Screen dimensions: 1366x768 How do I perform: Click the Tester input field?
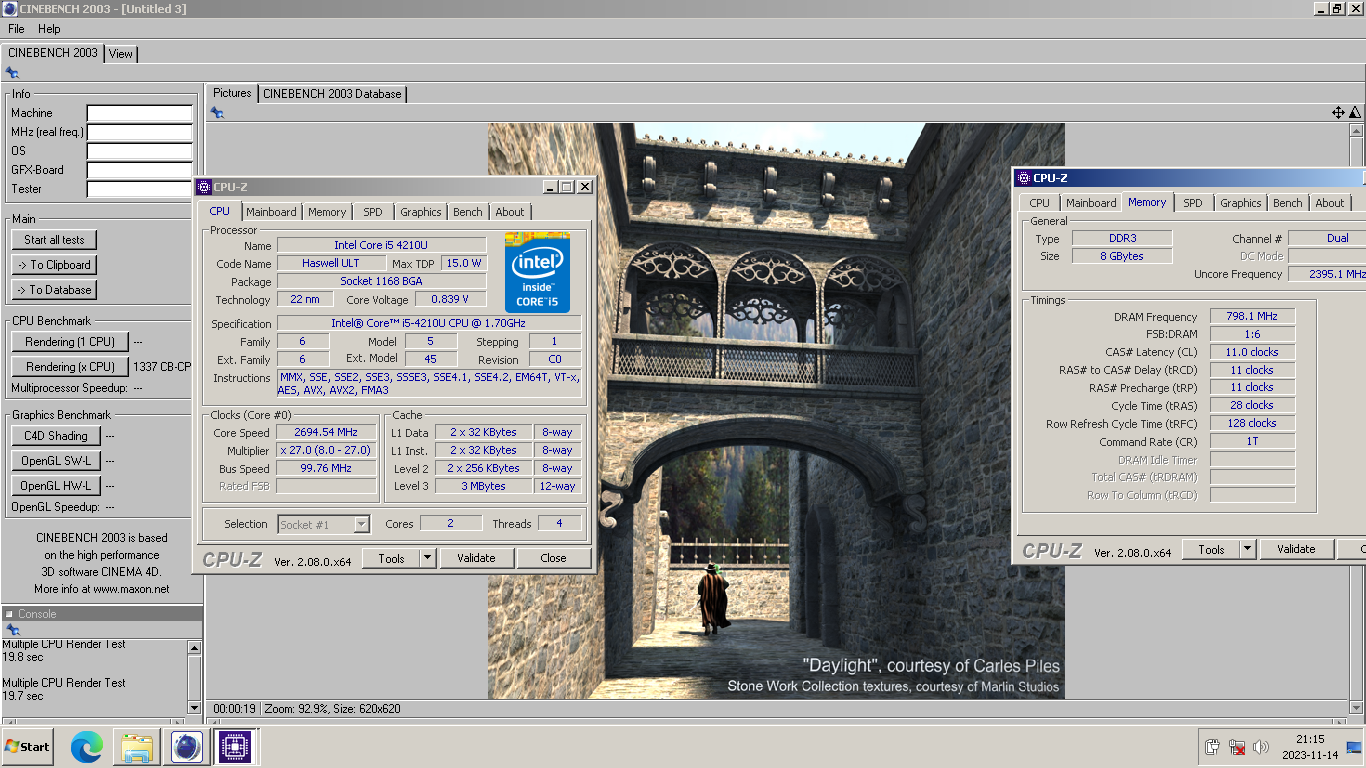tap(139, 189)
